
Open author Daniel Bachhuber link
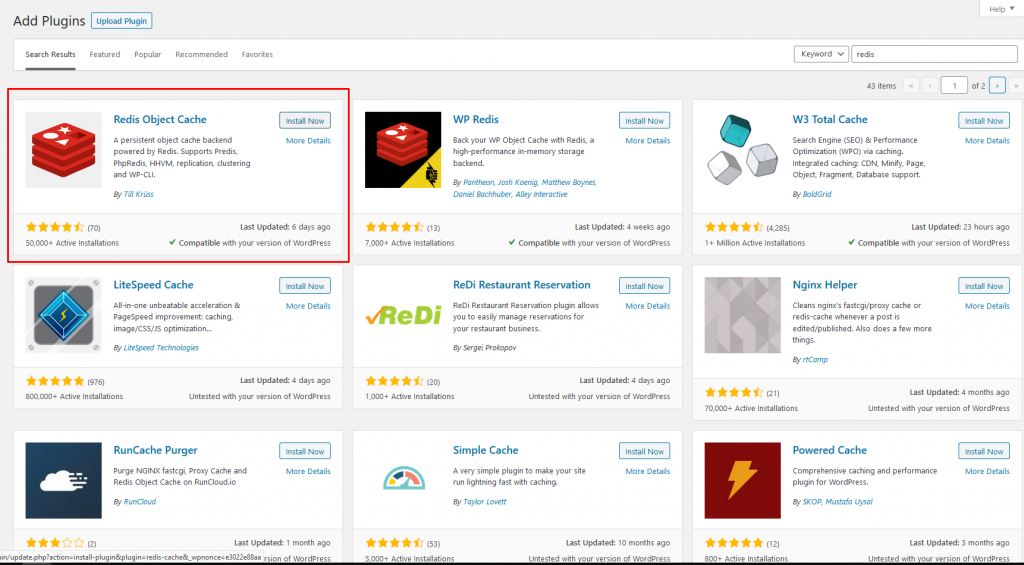point(482,194)
